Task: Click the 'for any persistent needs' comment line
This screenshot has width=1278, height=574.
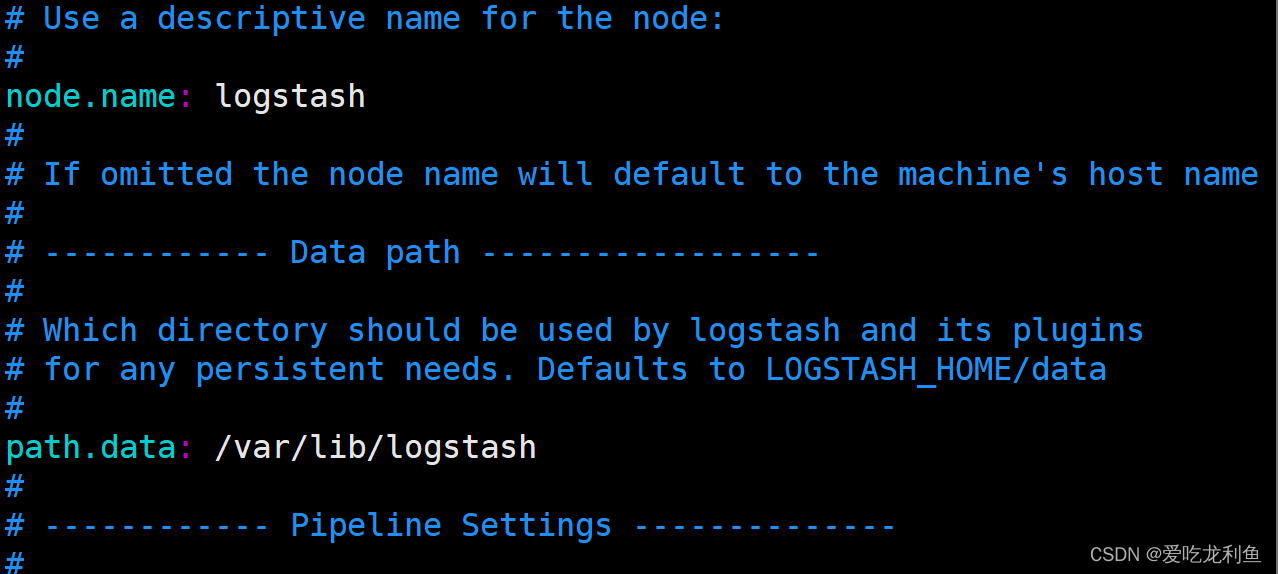Action: 556,370
